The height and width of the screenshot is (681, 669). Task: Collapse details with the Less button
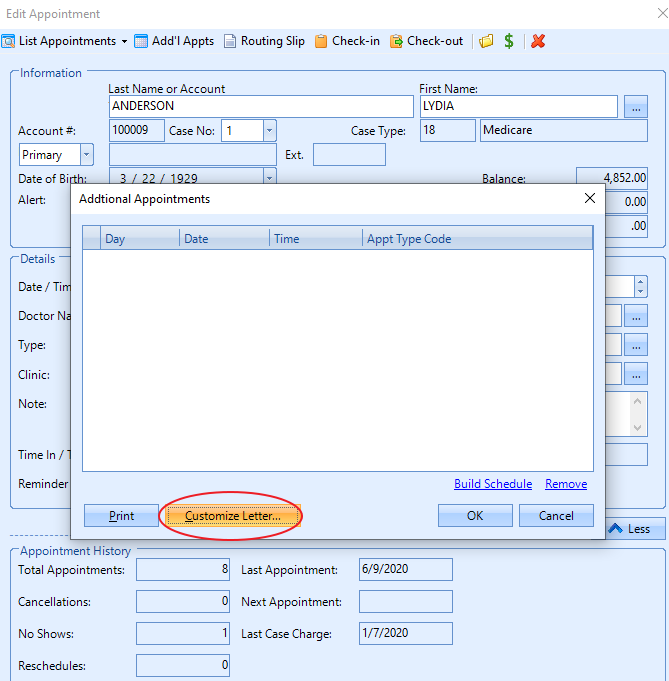630,529
